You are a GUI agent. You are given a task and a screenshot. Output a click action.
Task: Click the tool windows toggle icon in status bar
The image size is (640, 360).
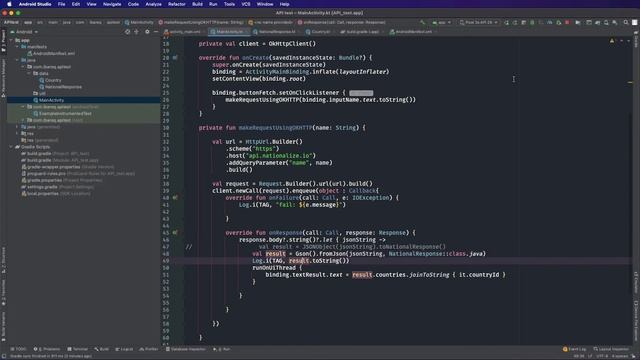pyautogui.click(x=4, y=356)
